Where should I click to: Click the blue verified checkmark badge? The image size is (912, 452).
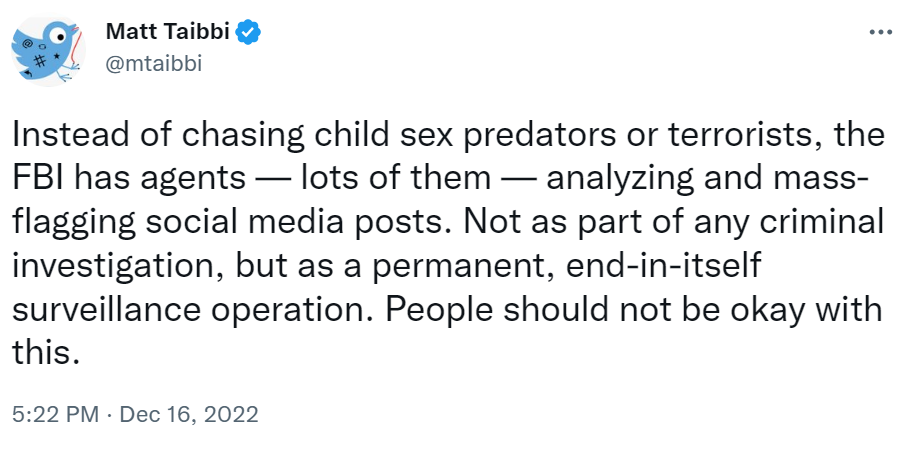coord(247,32)
